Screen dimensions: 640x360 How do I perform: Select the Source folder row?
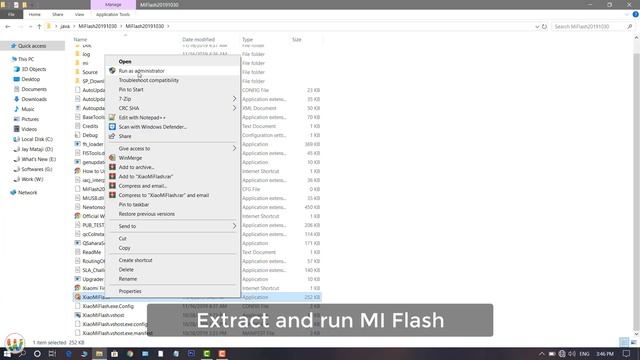90,72
